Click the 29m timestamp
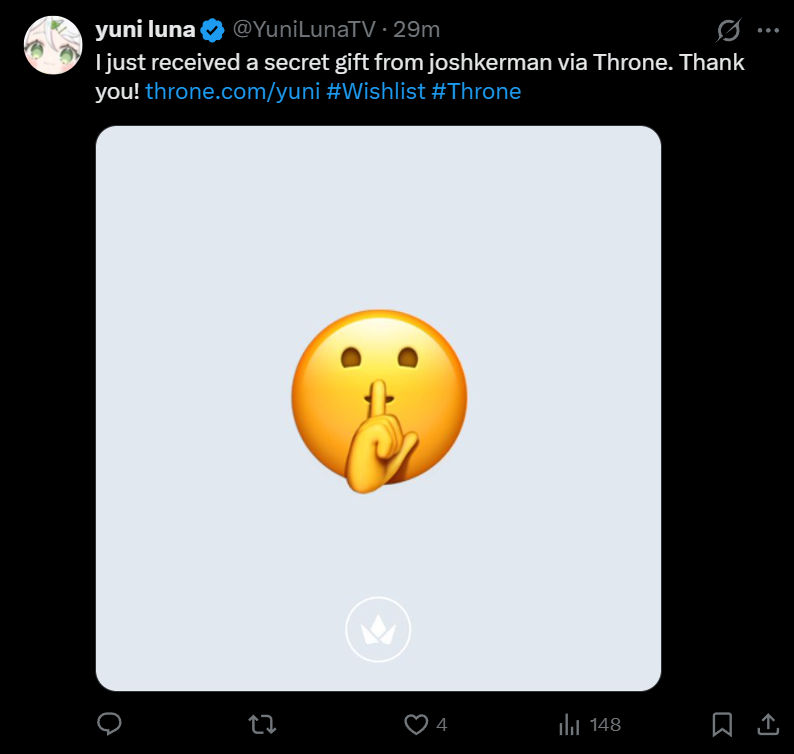The image size is (794, 754). (x=417, y=30)
